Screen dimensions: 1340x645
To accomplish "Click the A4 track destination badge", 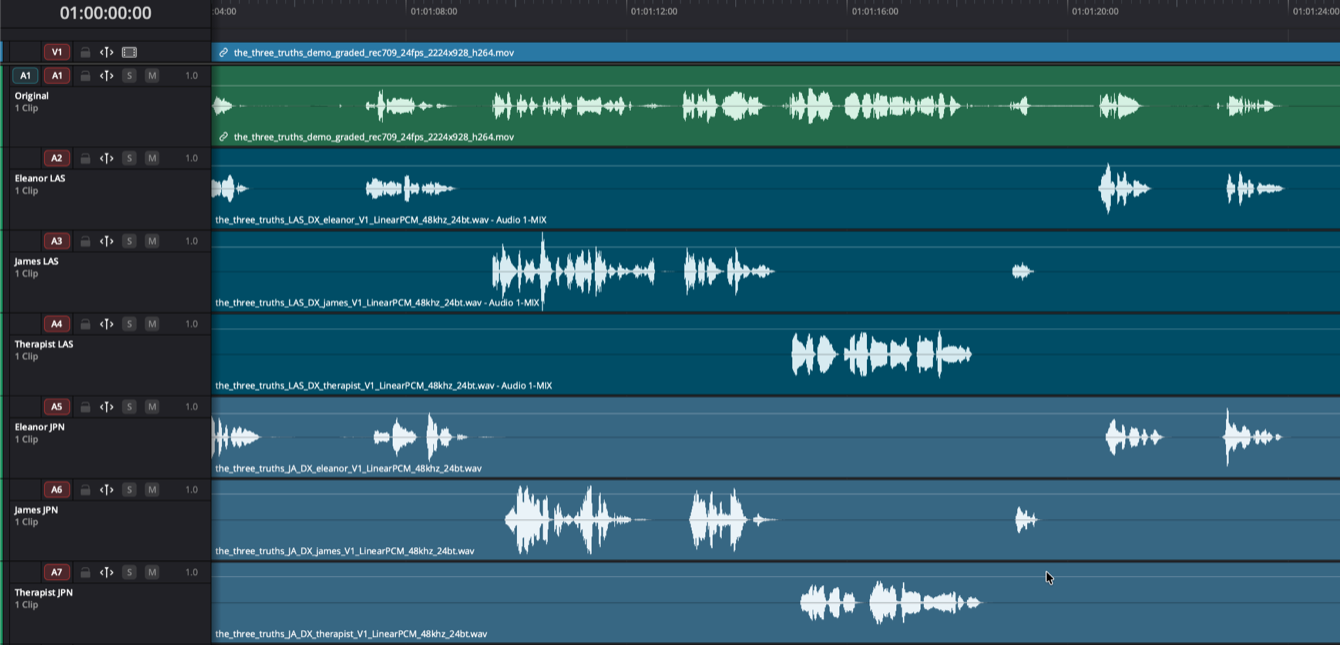I will 57,324.
